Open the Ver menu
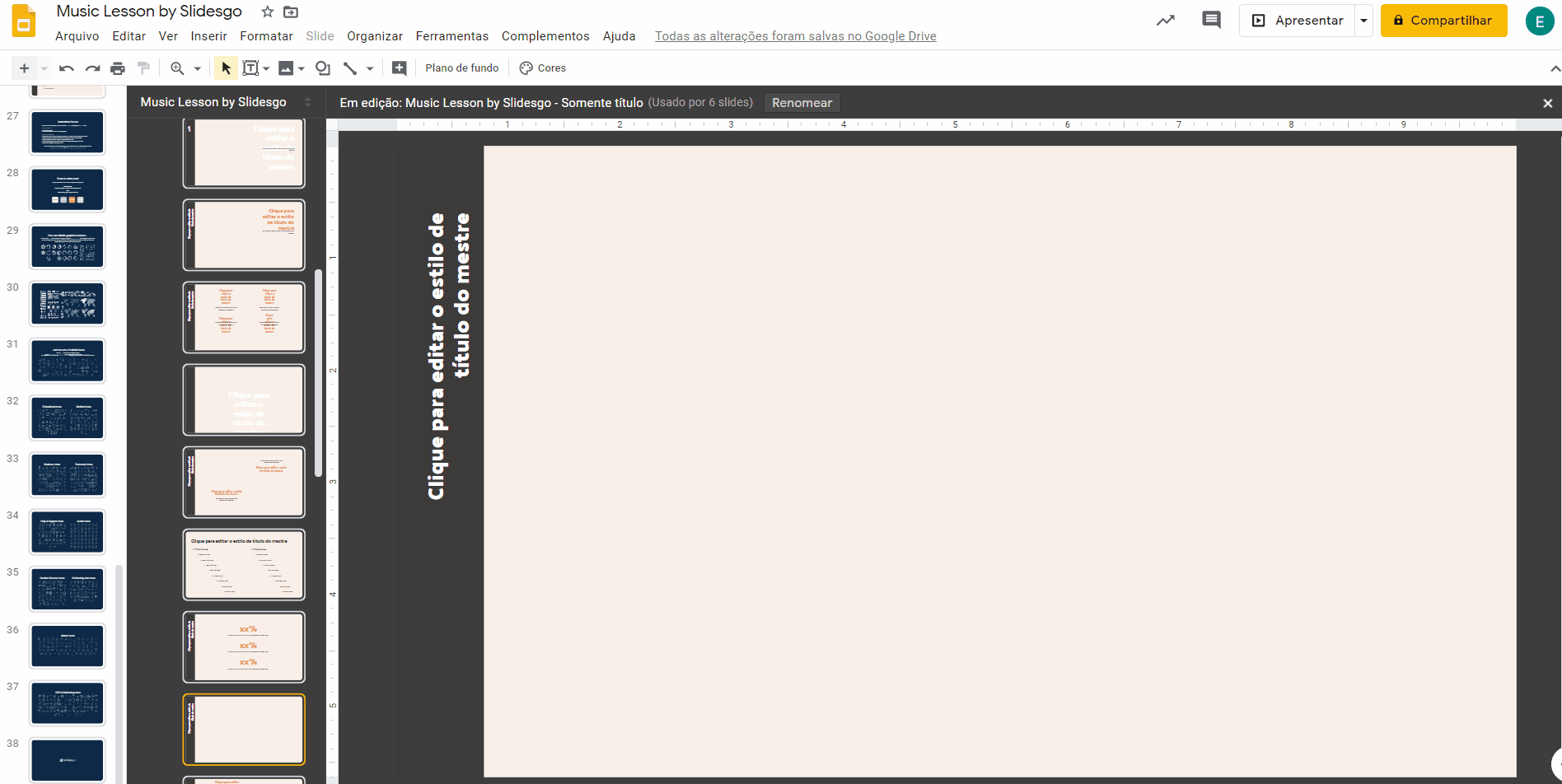1562x784 pixels. coord(168,36)
